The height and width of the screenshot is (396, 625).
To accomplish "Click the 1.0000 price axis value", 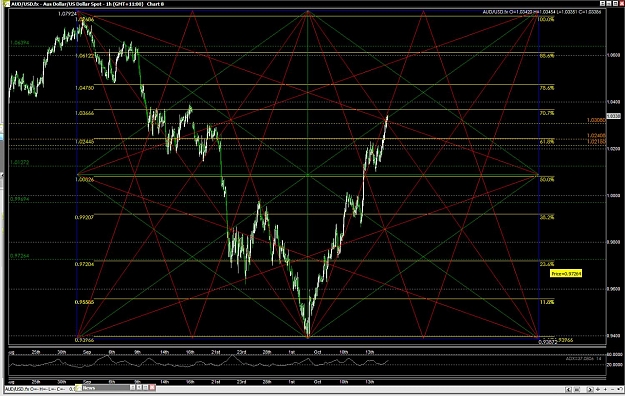I will (613, 195).
